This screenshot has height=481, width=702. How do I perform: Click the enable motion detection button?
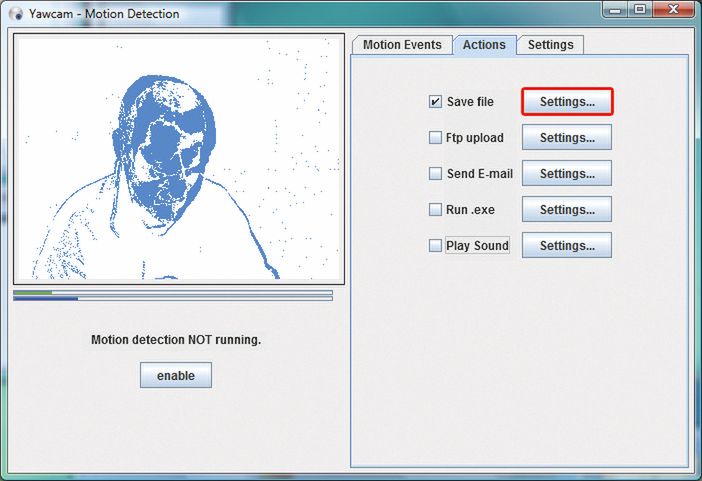click(x=176, y=375)
